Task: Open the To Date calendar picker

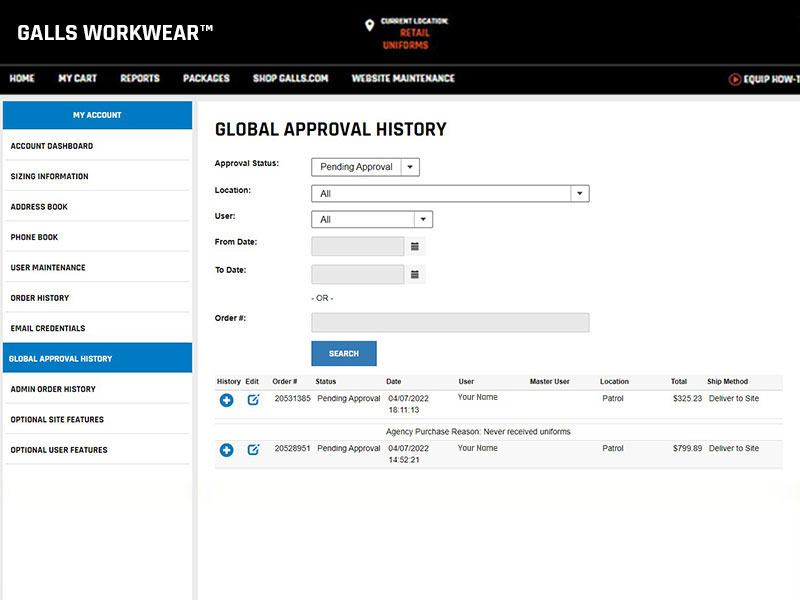Action: (416, 274)
